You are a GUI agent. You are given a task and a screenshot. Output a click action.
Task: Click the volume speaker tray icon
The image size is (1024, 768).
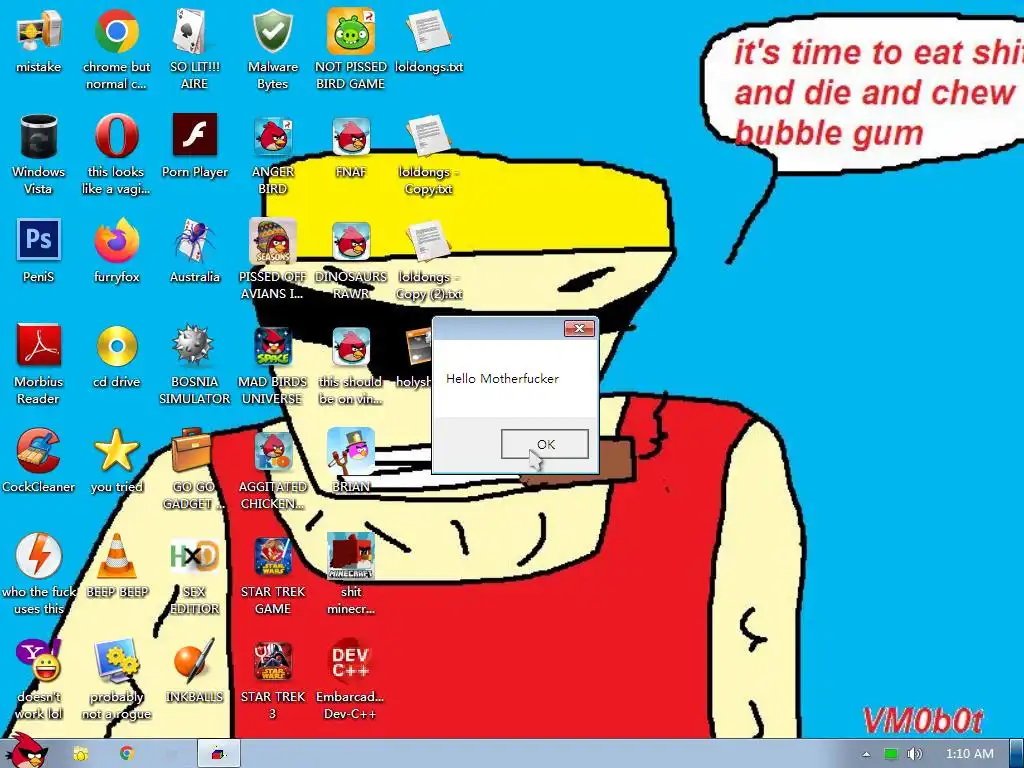(x=915, y=754)
